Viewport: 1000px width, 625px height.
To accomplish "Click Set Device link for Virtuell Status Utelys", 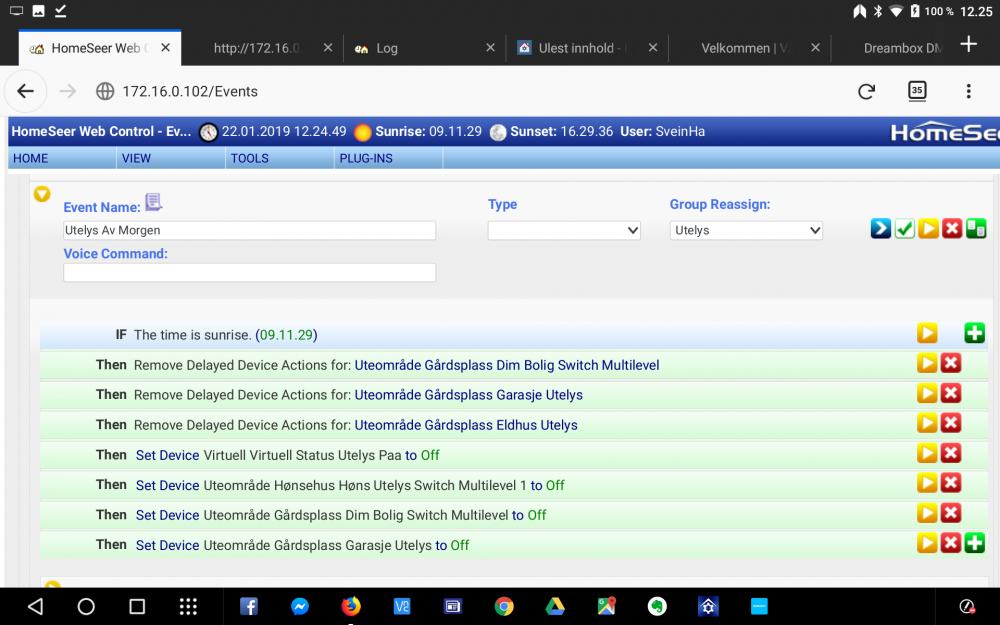I will coord(167,455).
